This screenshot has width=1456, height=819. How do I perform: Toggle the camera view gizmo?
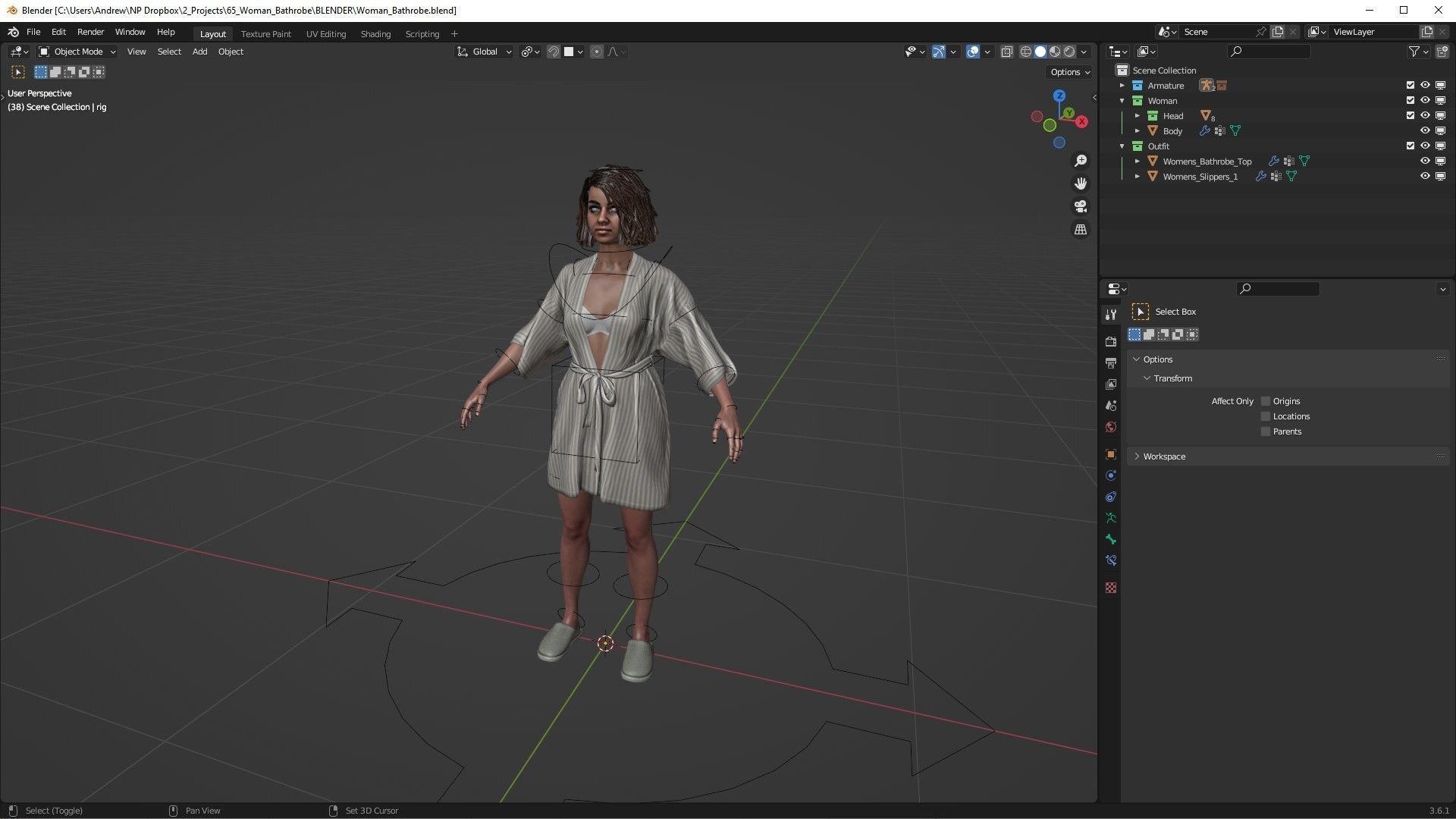coord(1080,206)
